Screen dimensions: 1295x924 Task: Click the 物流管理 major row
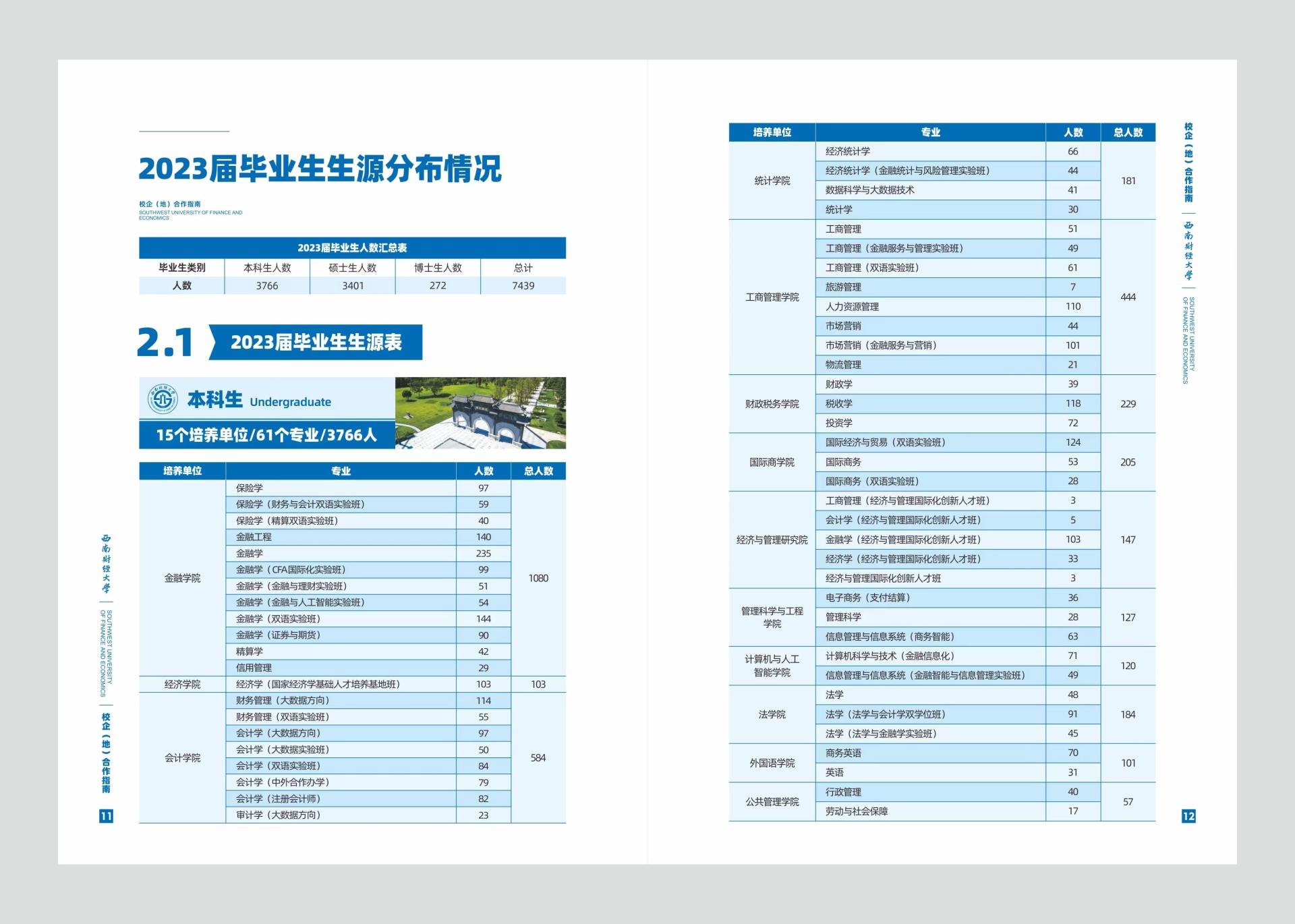tap(958, 365)
